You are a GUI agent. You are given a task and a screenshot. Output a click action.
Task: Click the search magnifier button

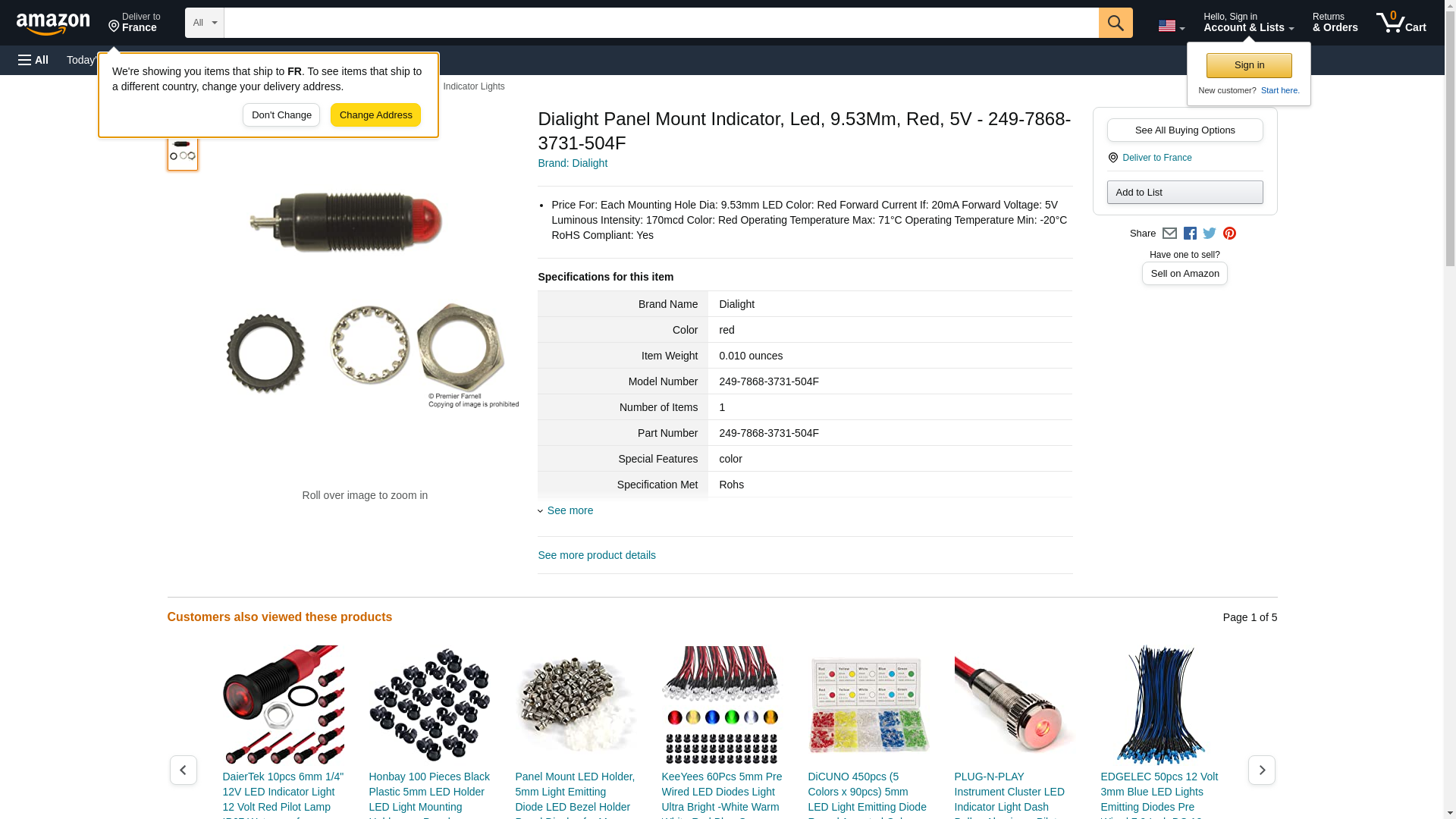click(1115, 23)
